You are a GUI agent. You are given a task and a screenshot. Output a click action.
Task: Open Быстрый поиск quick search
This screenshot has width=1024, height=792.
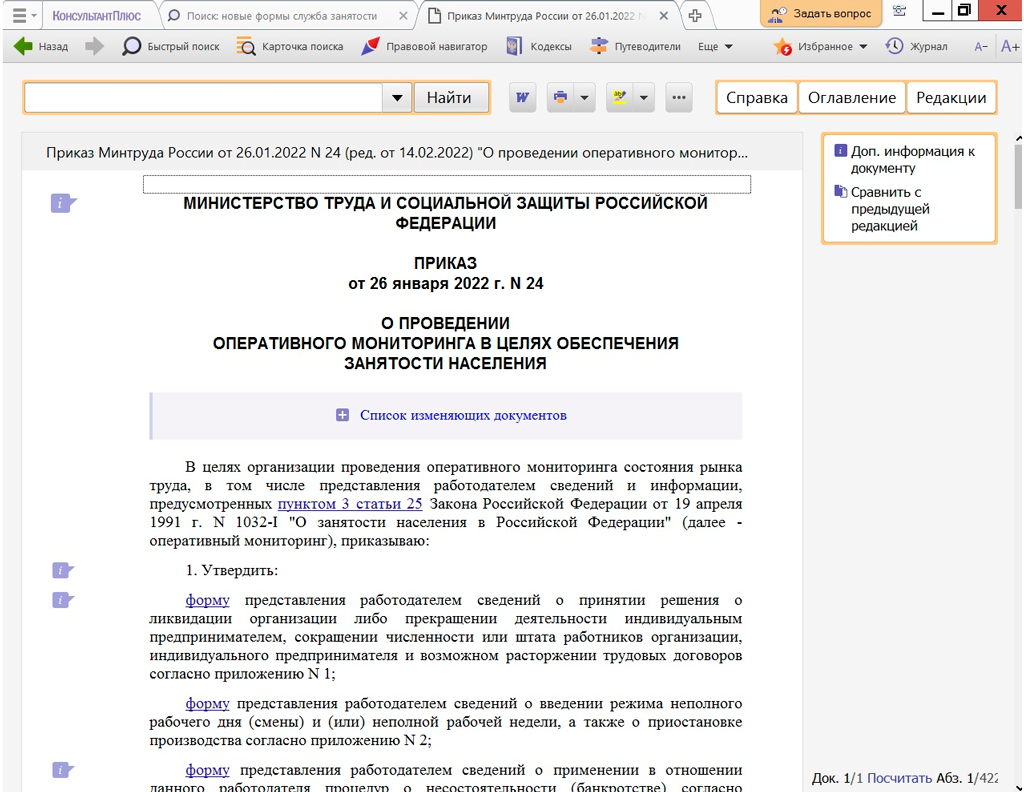pos(171,46)
